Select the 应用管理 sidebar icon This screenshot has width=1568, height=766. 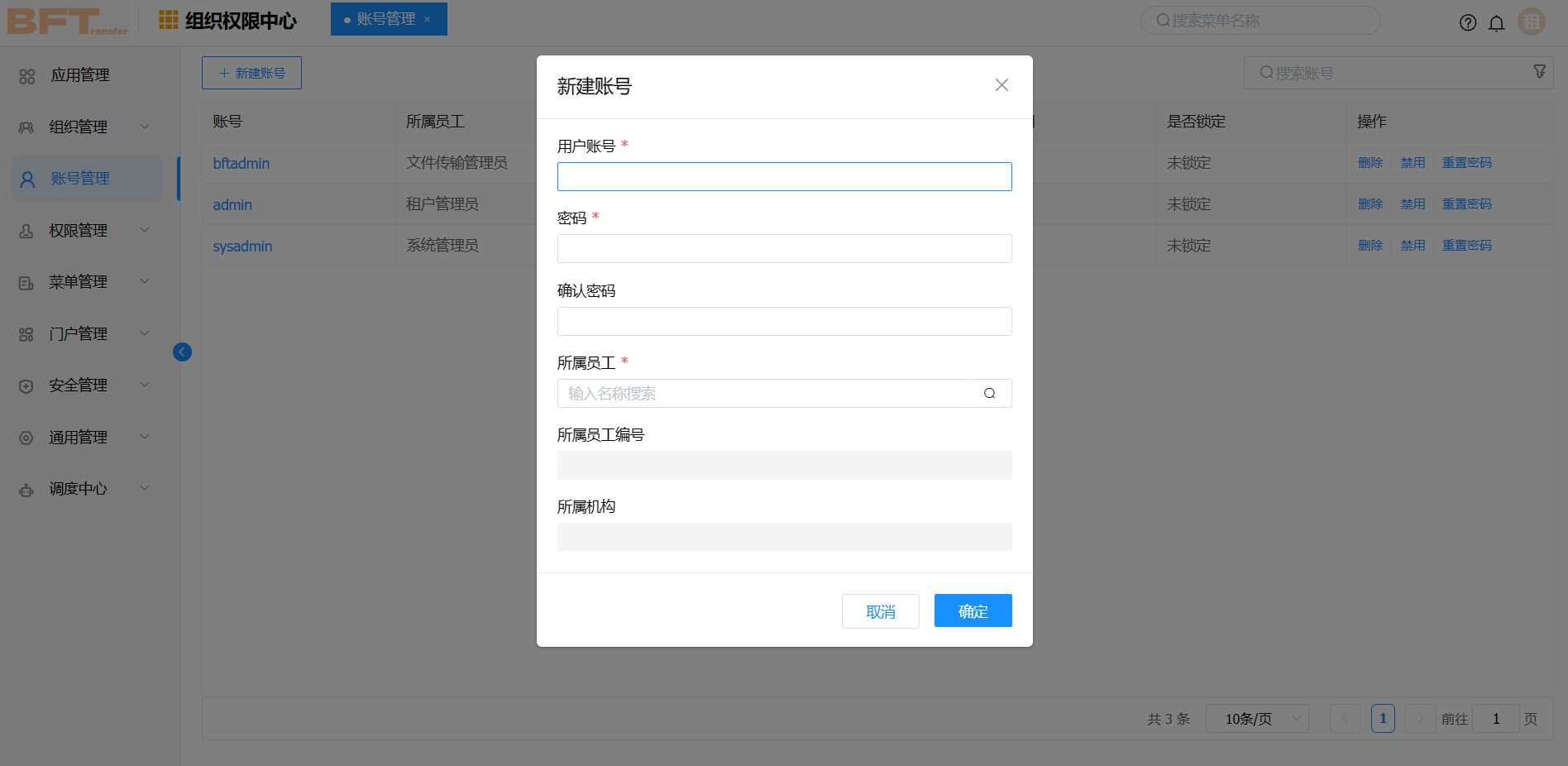(x=26, y=74)
